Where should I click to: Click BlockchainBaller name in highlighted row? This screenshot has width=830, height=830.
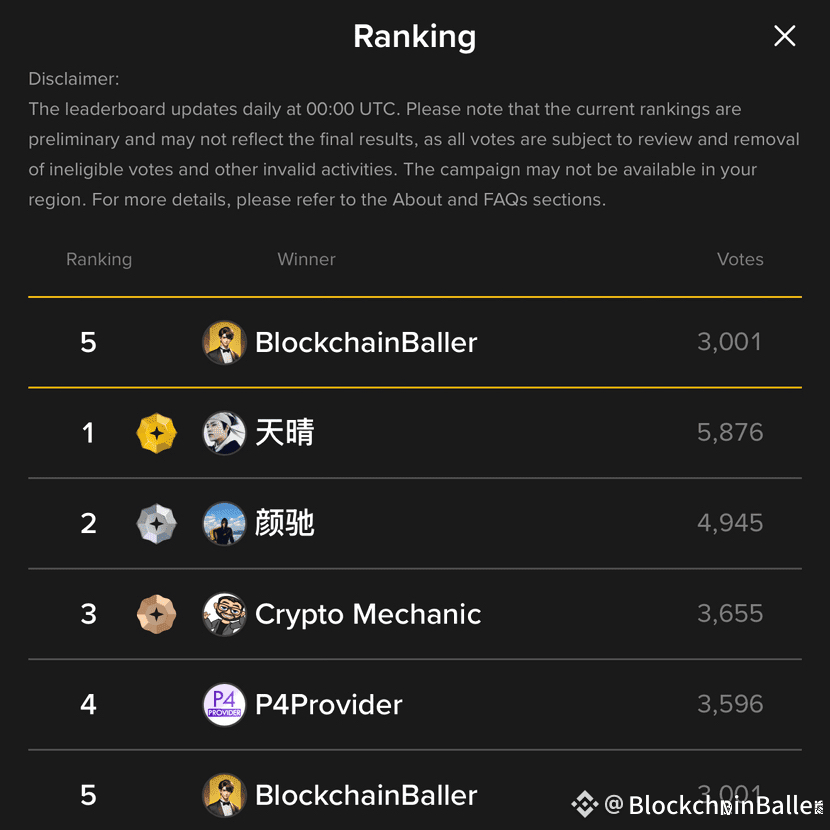366,342
